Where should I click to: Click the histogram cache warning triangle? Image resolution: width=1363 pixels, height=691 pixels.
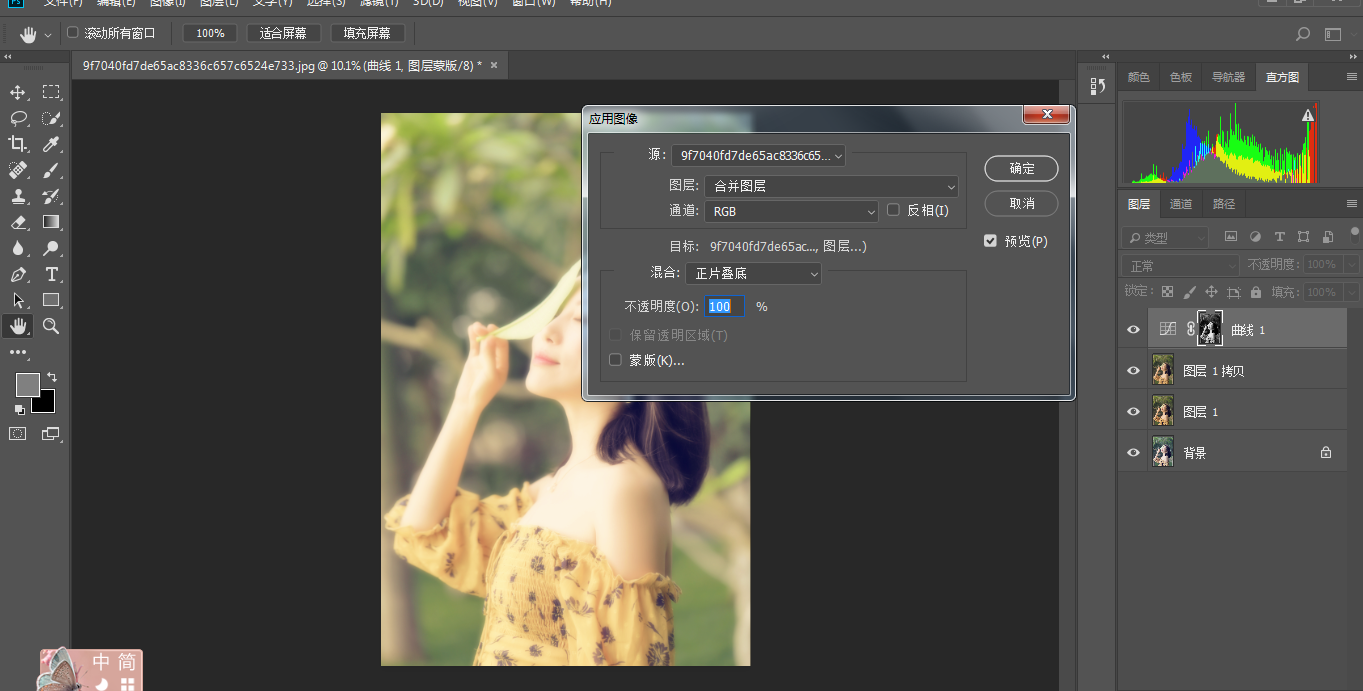[1307, 116]
